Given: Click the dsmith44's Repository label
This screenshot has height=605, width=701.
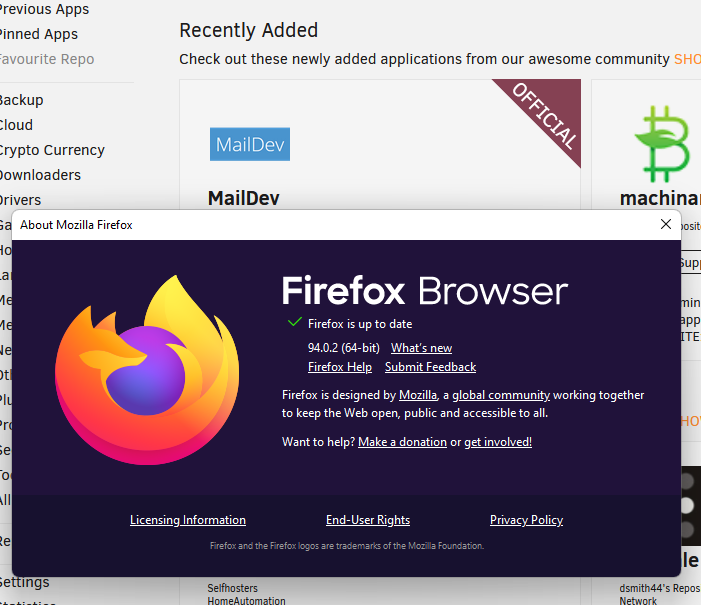Looking at the screenshot, I should pos(660,588).
